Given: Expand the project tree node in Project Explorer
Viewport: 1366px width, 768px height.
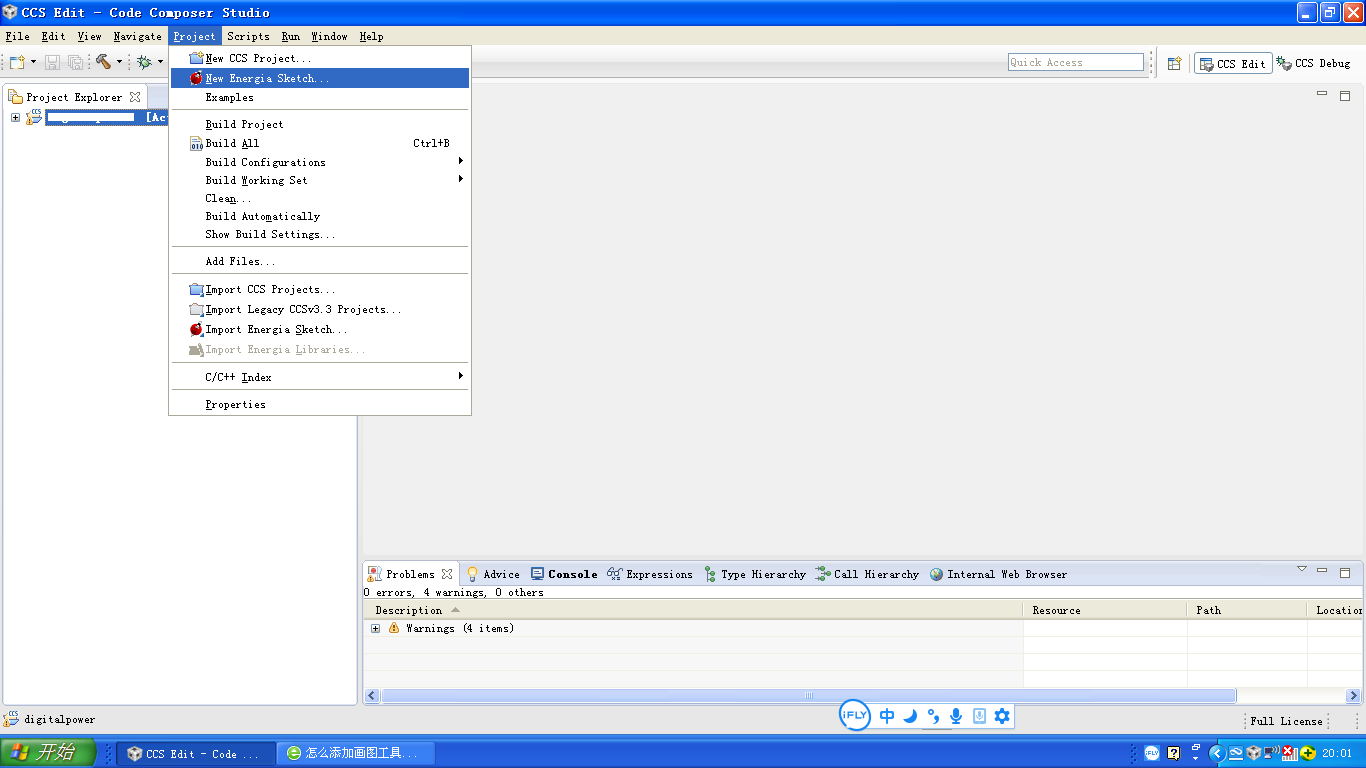Looking at the screenshot, I should (15, 117).
